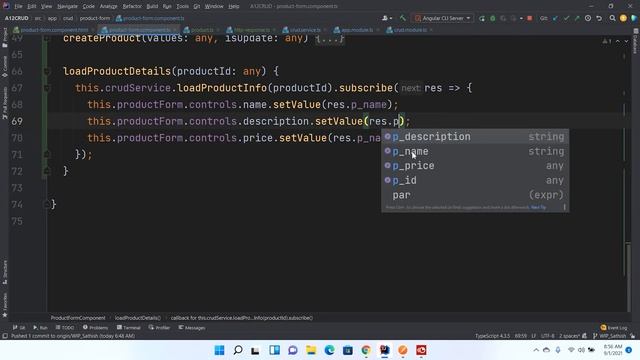Click the ProductFormComponent bottom breadcrumb
Image resolution: width=640 pixels, height=360 pixels.
78,318
